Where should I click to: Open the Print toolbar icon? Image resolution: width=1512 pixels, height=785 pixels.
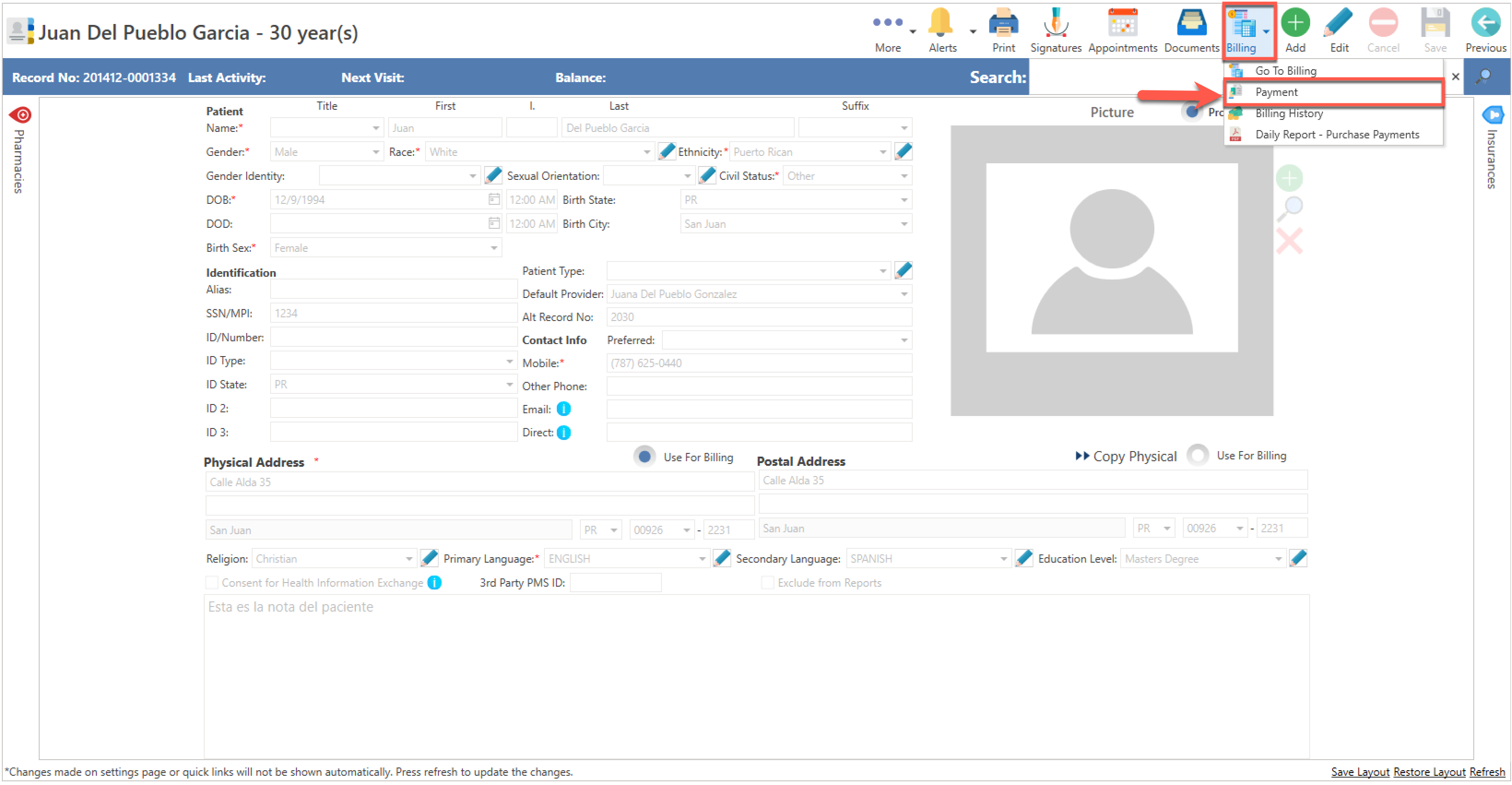click(x=1003, y=24)
